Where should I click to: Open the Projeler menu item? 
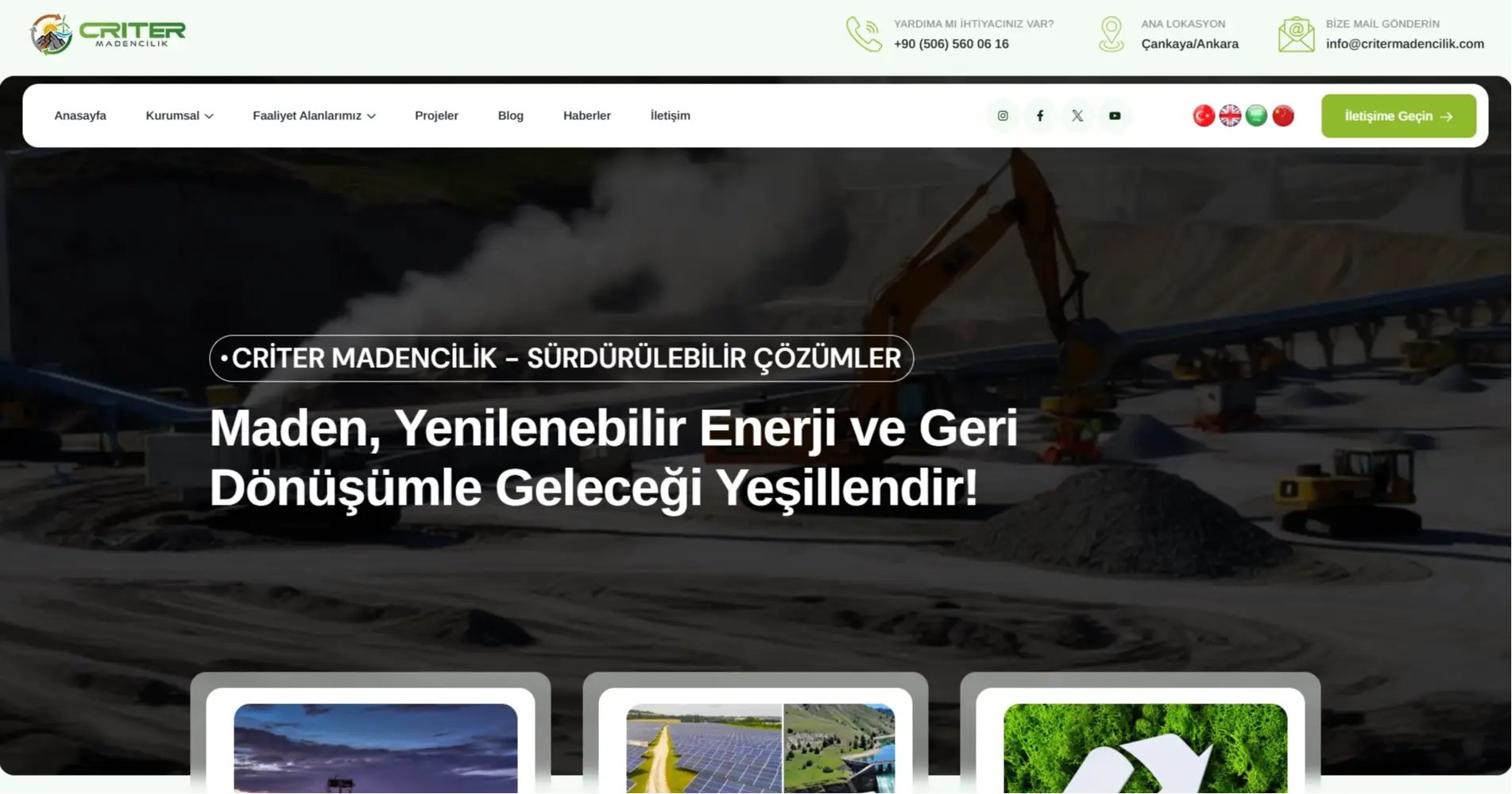pyautogui.click(x=436, y=116)
